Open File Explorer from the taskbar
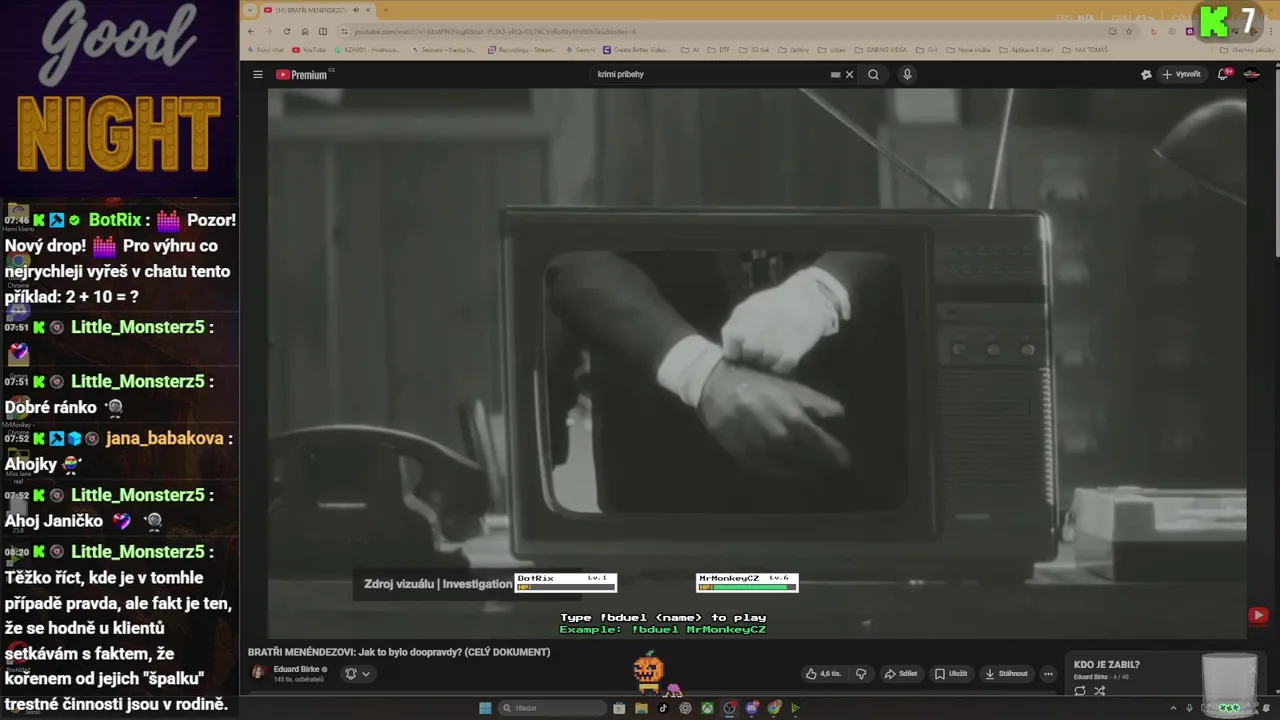Image resolution: width=1280 pixels, height=720 pixels. coord(641,708)
